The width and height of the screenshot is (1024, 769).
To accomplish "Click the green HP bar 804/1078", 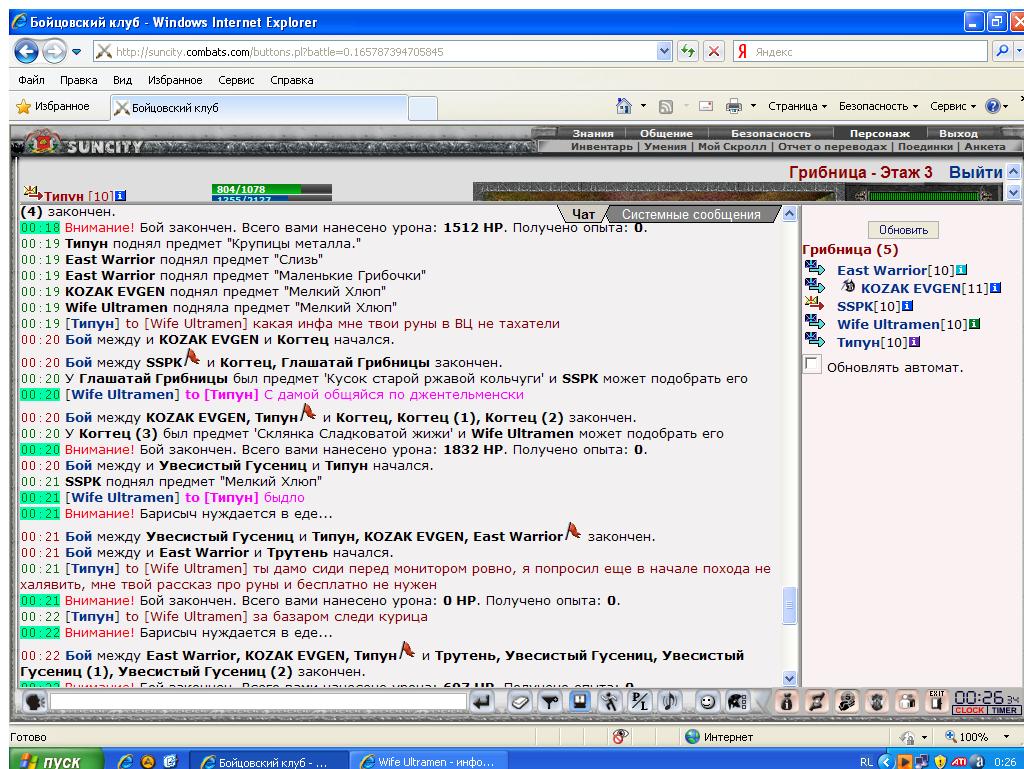I will [272, 189].
